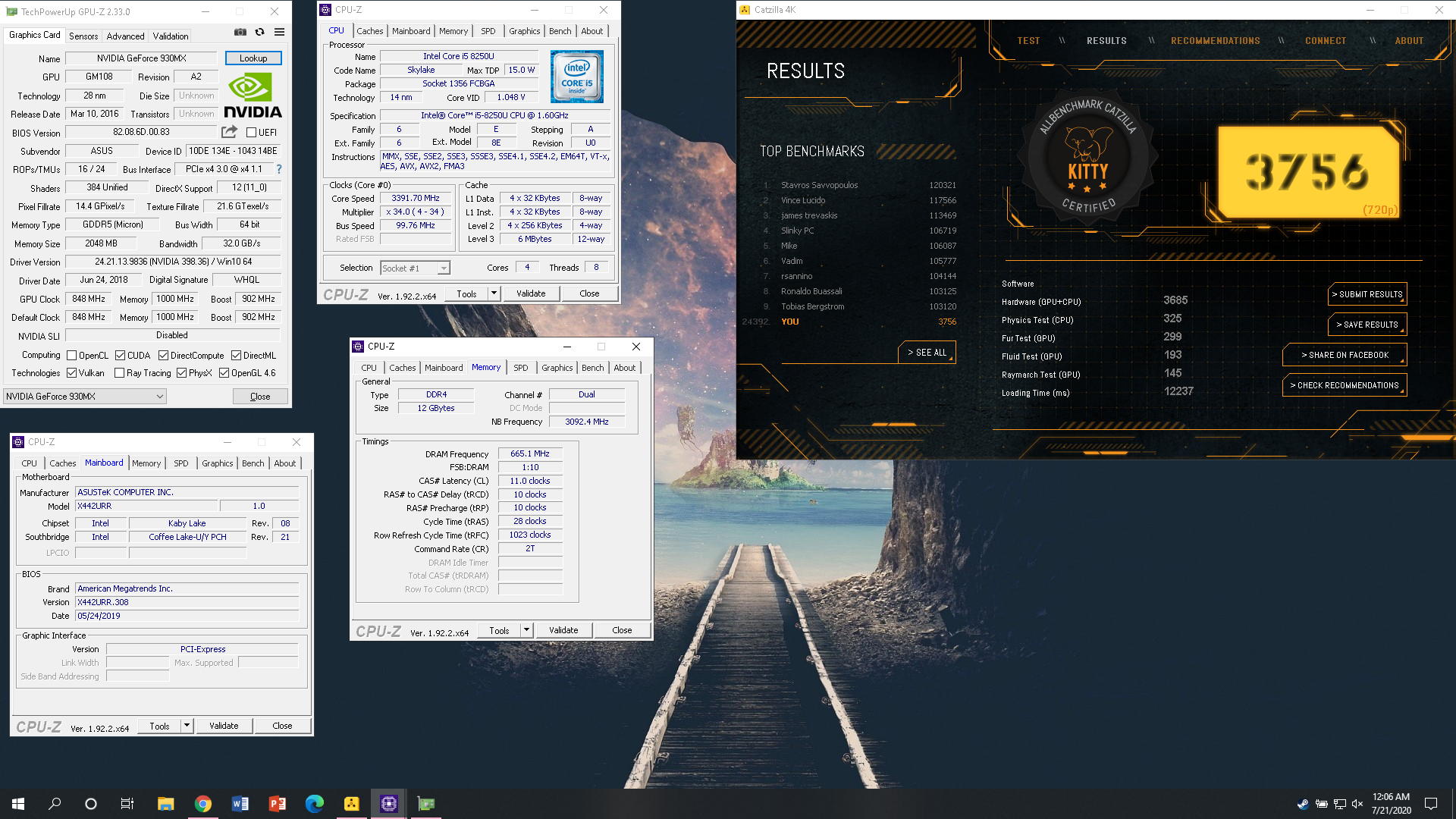Open Microsoft Edge from taskbar
Image resolution: width=1456 pixels, height=819 pixels.
314,804
